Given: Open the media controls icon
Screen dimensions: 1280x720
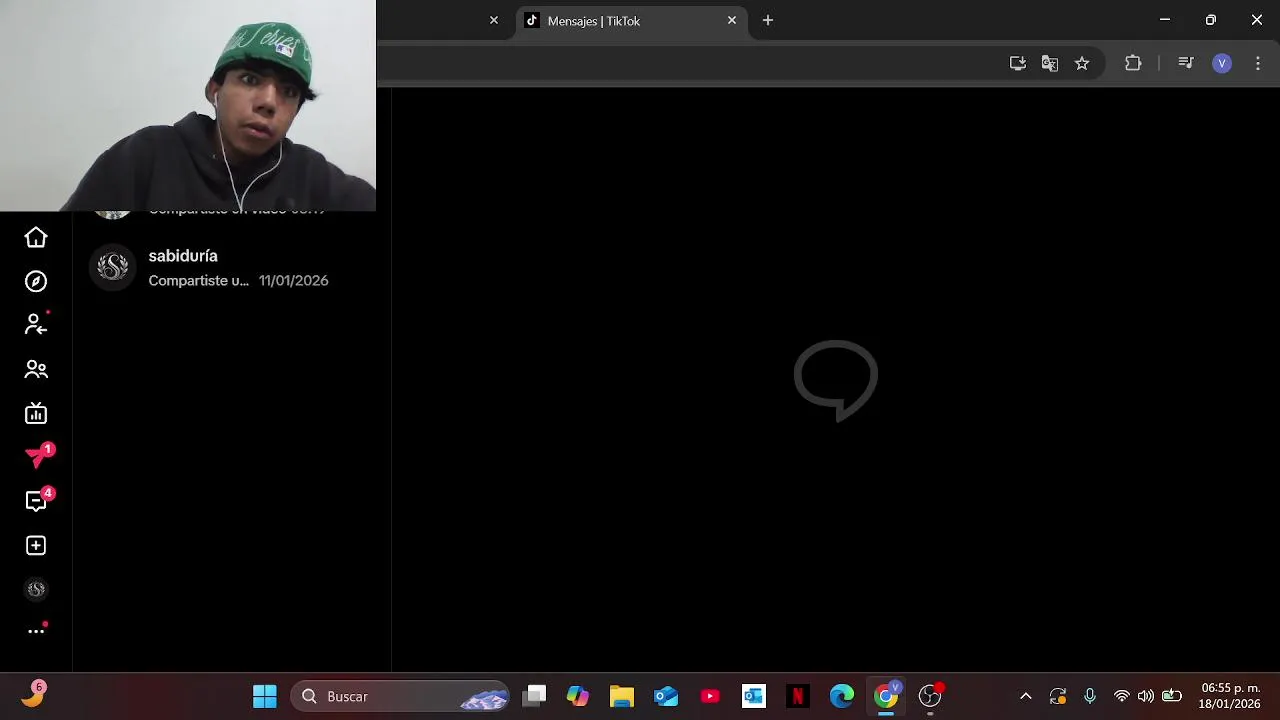Looking at the screenshot, I should pyautogui.click(x=1186, y=63).
